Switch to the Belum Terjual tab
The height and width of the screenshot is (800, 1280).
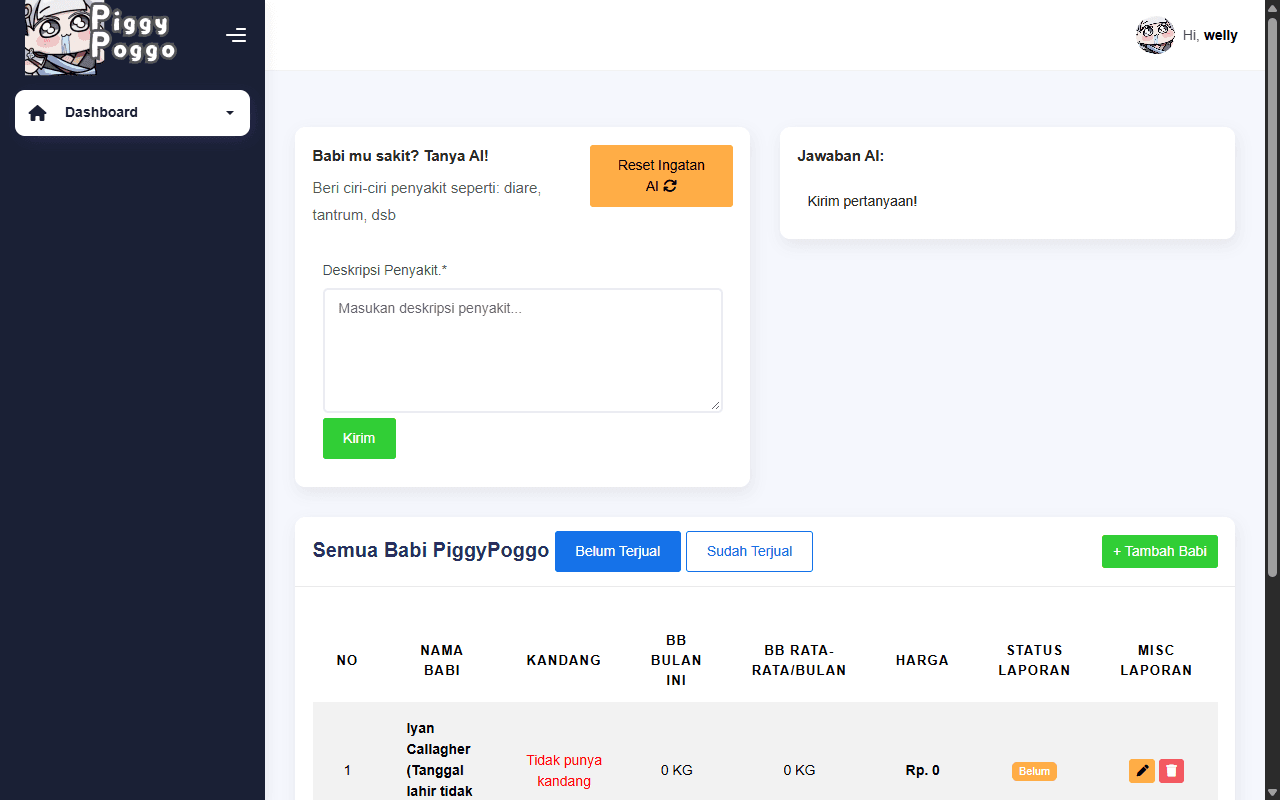618,551
